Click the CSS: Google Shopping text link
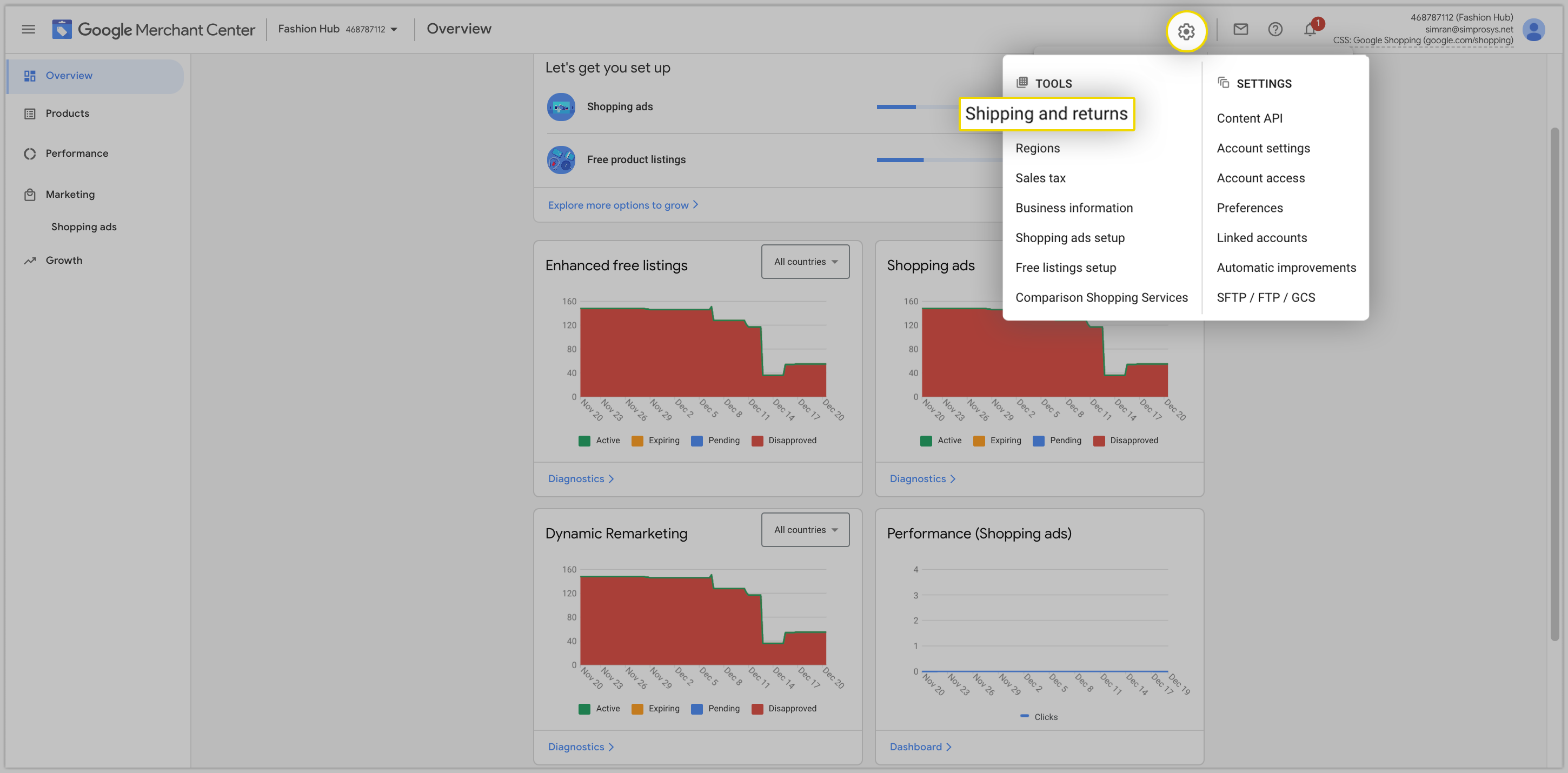This screenshot has height=773, width=1568. (1423, 40)
